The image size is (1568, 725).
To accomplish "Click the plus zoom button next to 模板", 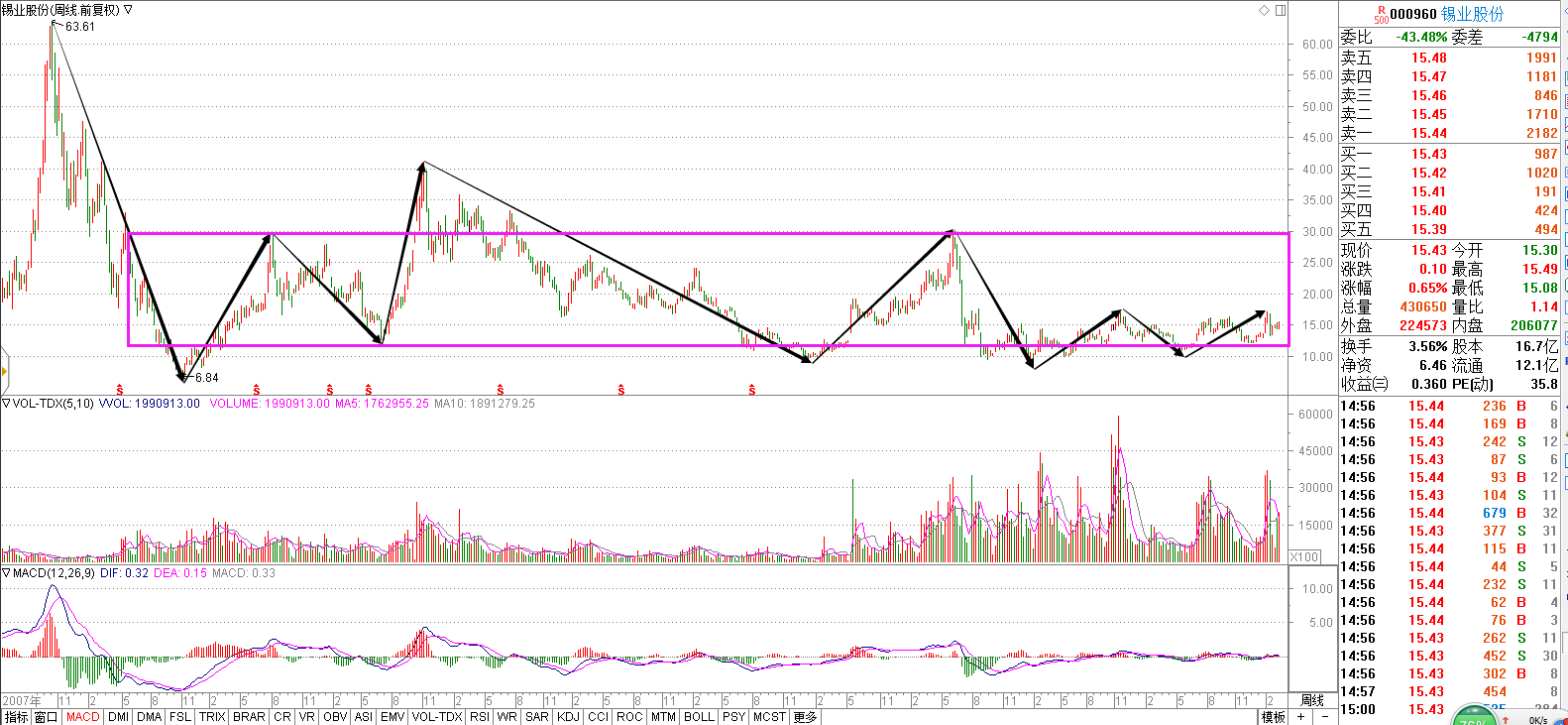I will (x=1300, y=717).
